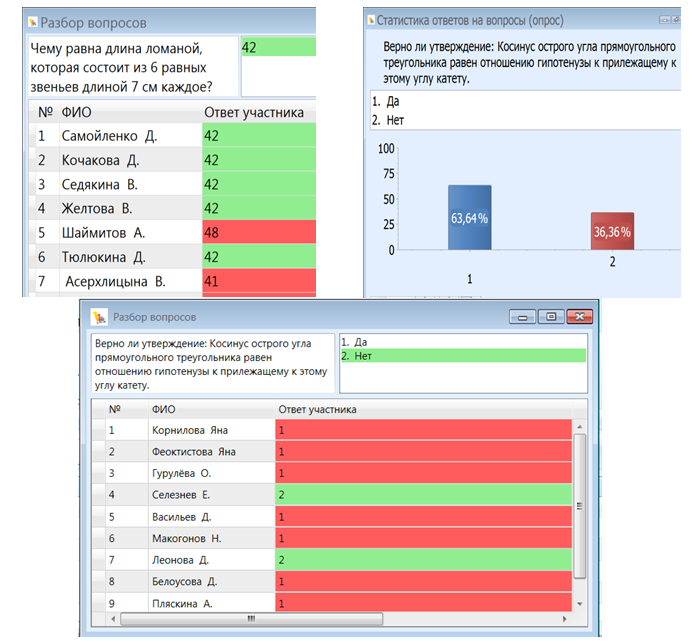
Task: Click the horizontal scrollbar thumb
Action: pos(252,619)
